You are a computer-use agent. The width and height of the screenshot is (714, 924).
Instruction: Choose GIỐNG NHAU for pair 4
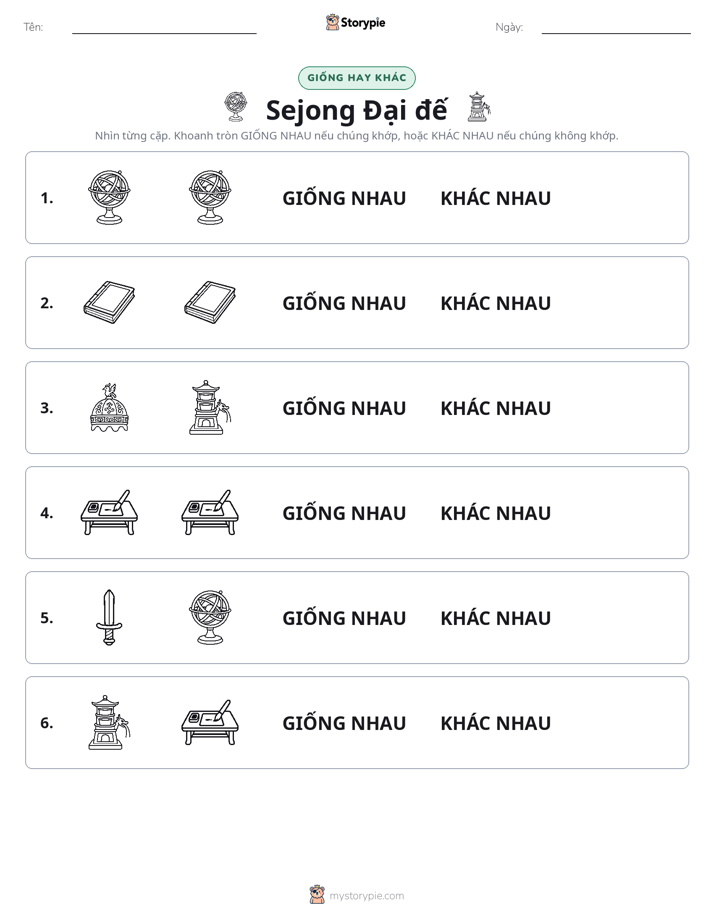point(344,513)
